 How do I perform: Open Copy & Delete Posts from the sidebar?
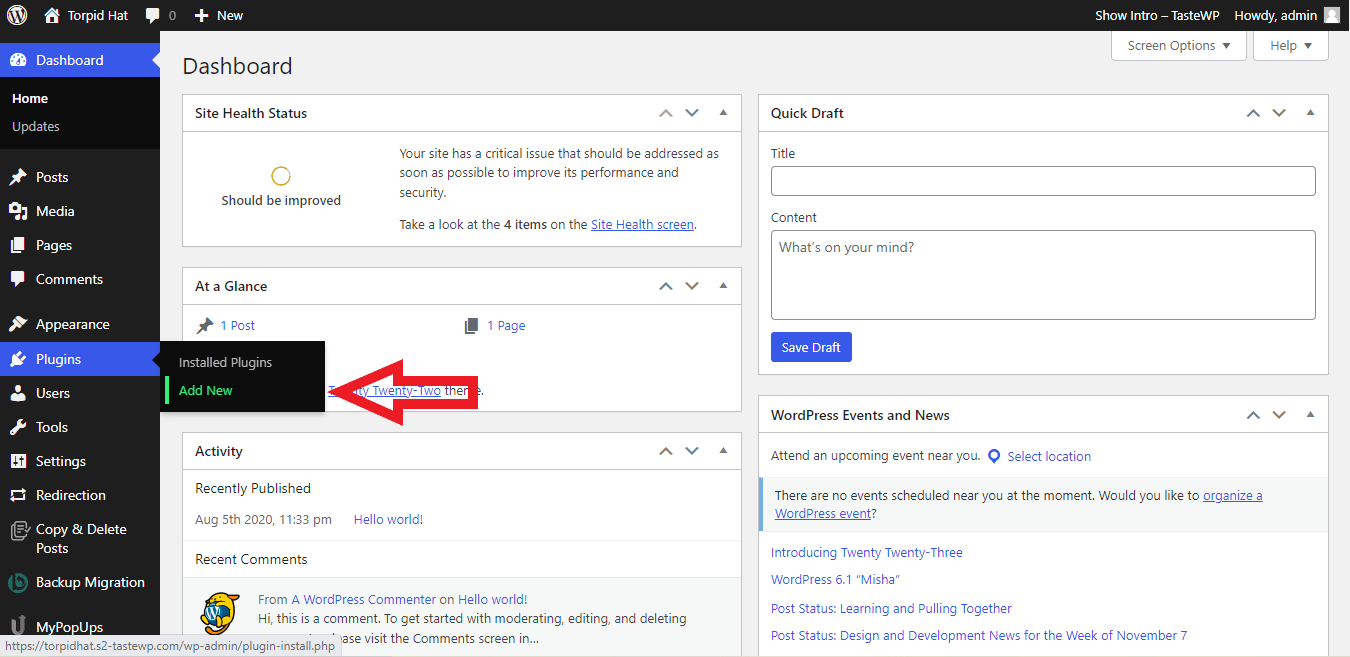(80, 538)
